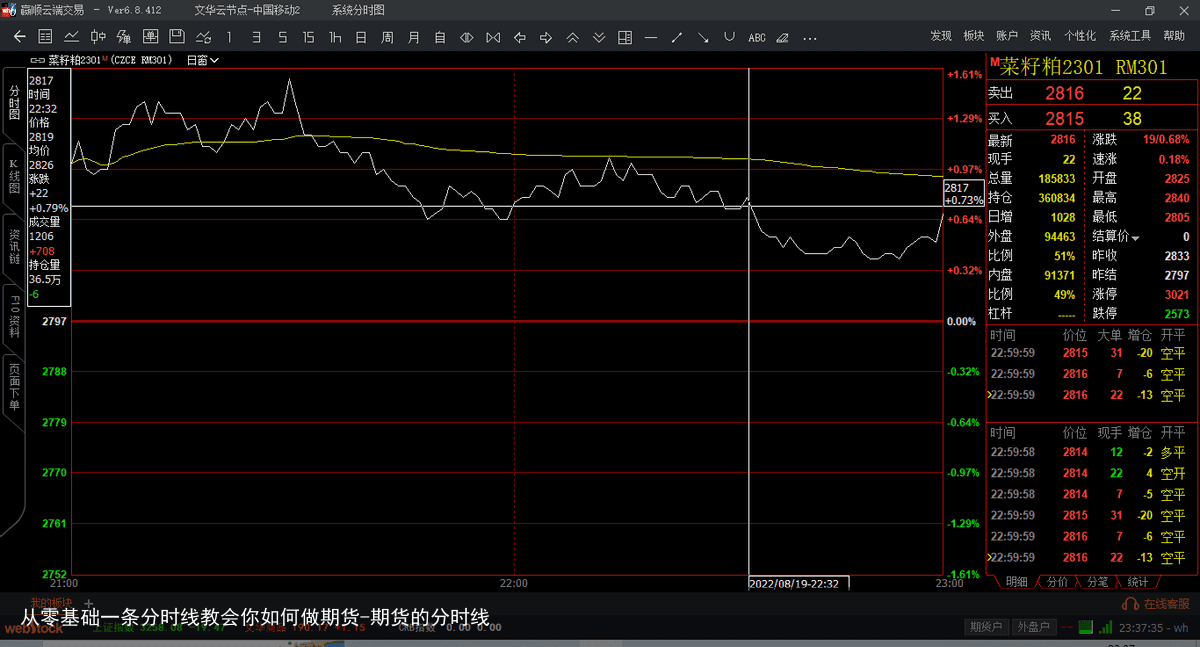This screenshot has width=1200, height=647.
Task: Select the candlestick chart icon
Action: 98,37
